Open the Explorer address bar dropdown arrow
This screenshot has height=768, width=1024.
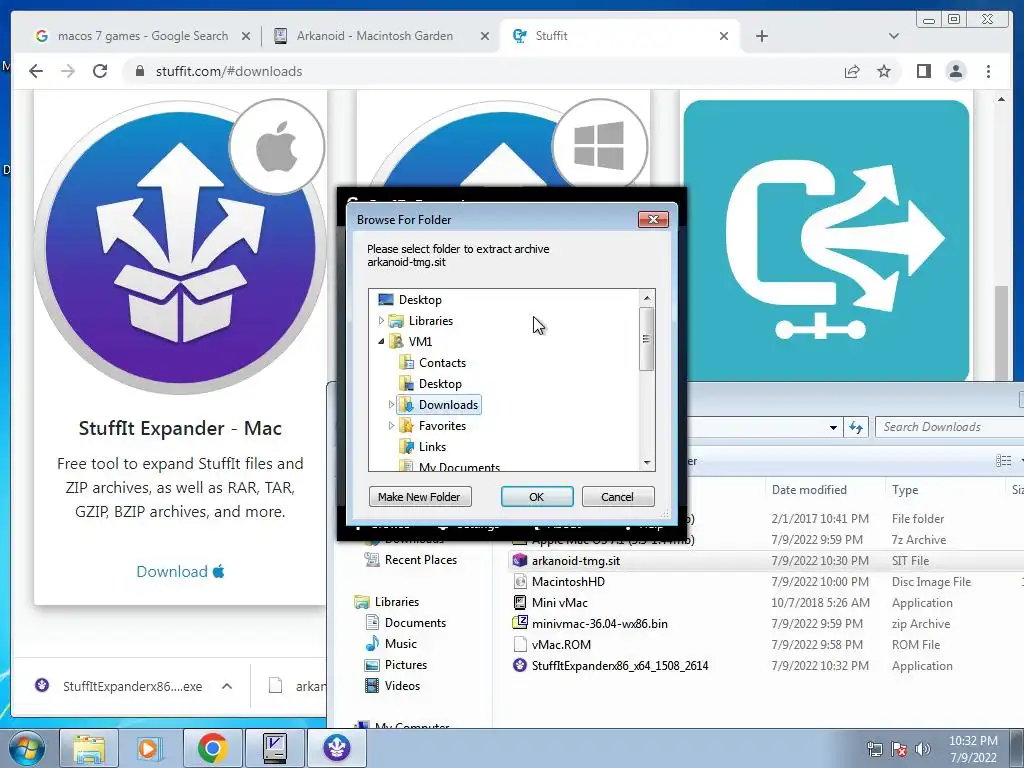833,428
